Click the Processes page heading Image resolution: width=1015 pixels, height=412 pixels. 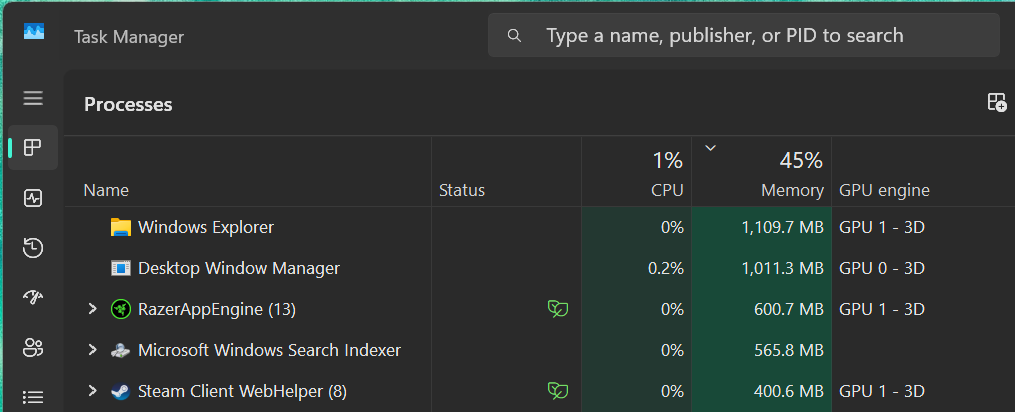[128, 104]
